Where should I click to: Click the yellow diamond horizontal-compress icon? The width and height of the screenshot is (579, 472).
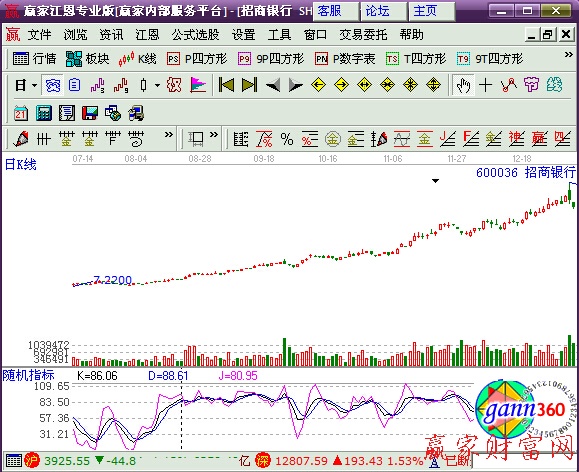tap(387, 85)
